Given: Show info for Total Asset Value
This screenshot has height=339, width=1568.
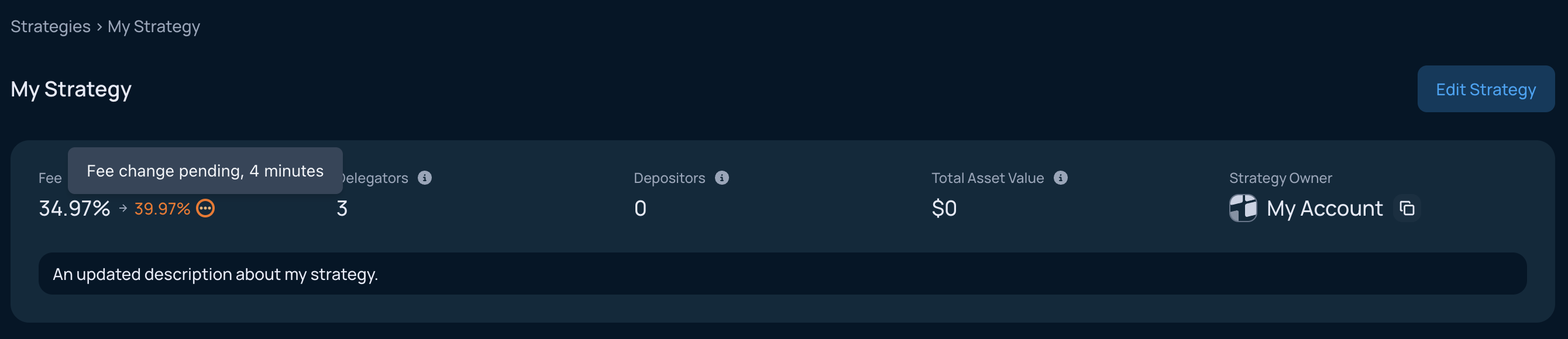Looking at the screenshot, I should point(1060,178).
